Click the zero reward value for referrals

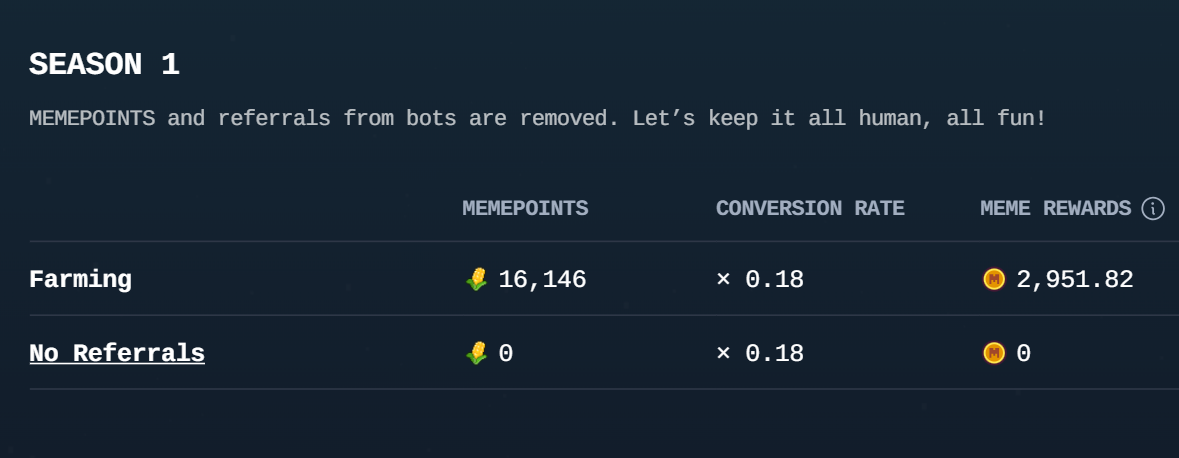click(x=1023, y=353)
